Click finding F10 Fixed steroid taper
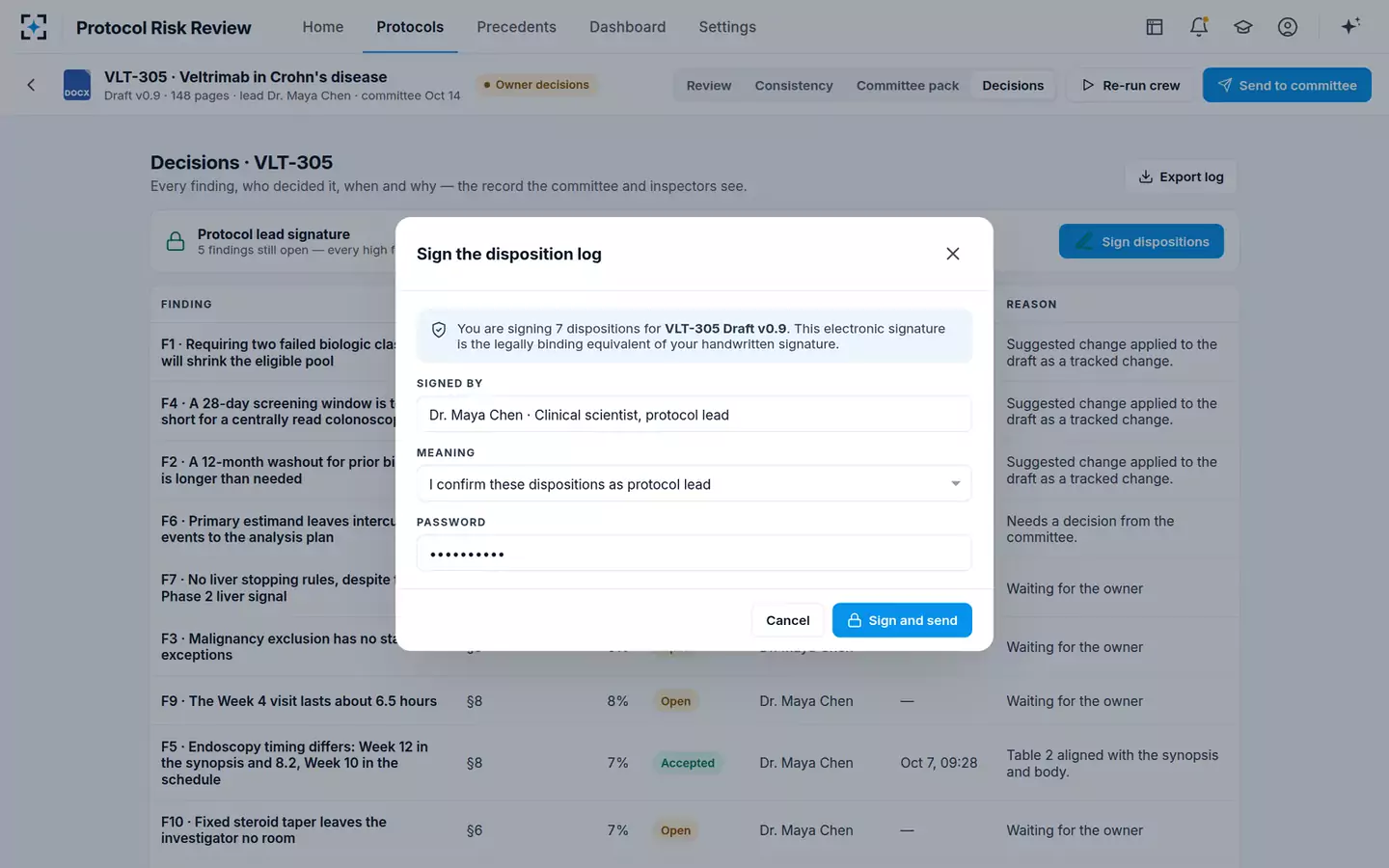 tap(274, 830)
